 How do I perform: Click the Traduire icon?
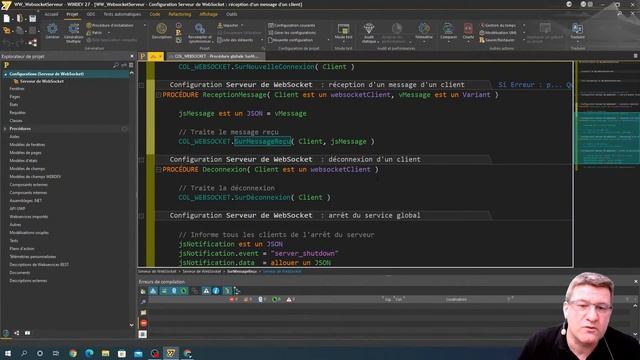pyautogui.click(x=577, y=29)
